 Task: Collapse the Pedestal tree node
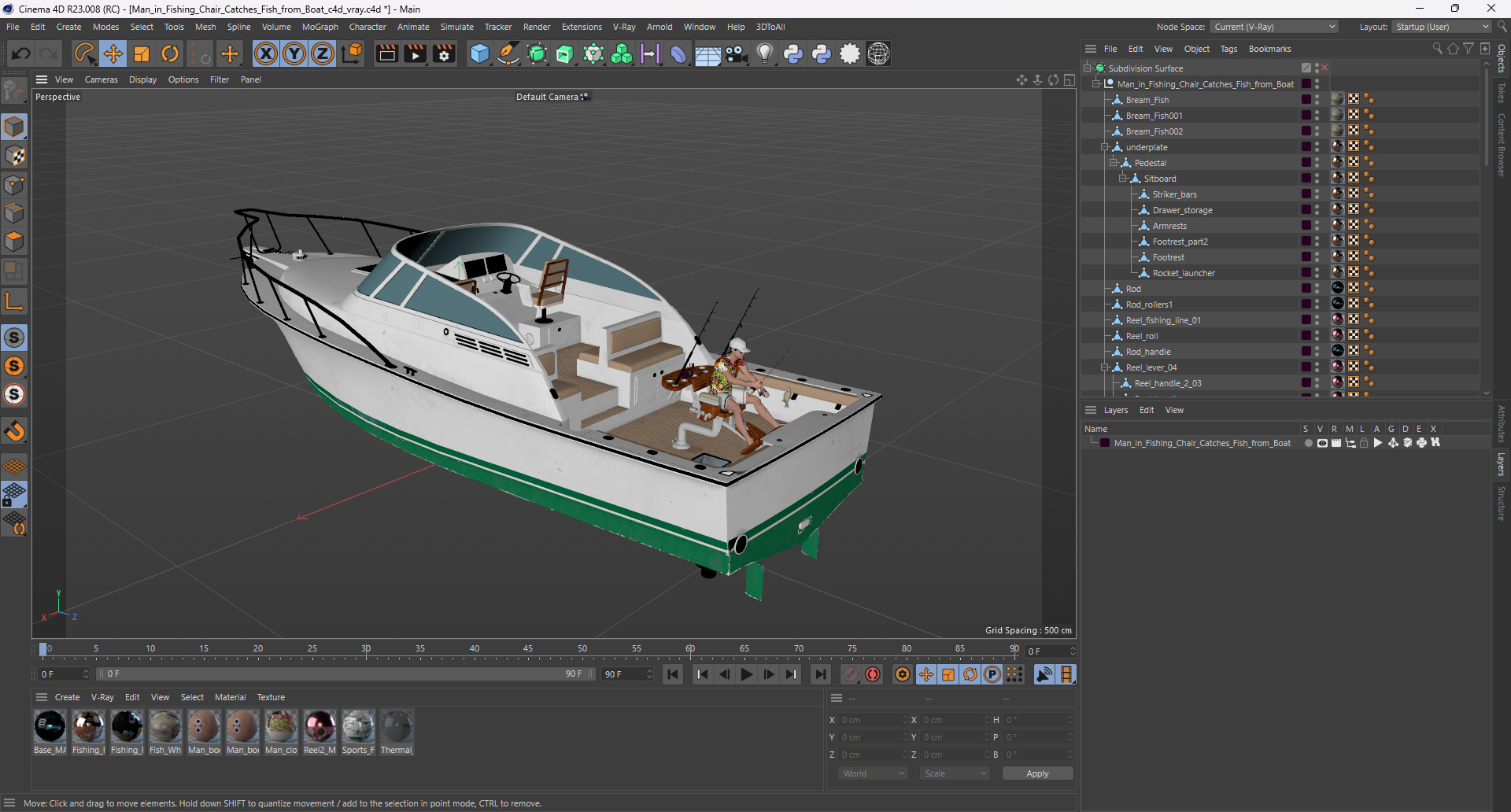tap(1114, 163)
